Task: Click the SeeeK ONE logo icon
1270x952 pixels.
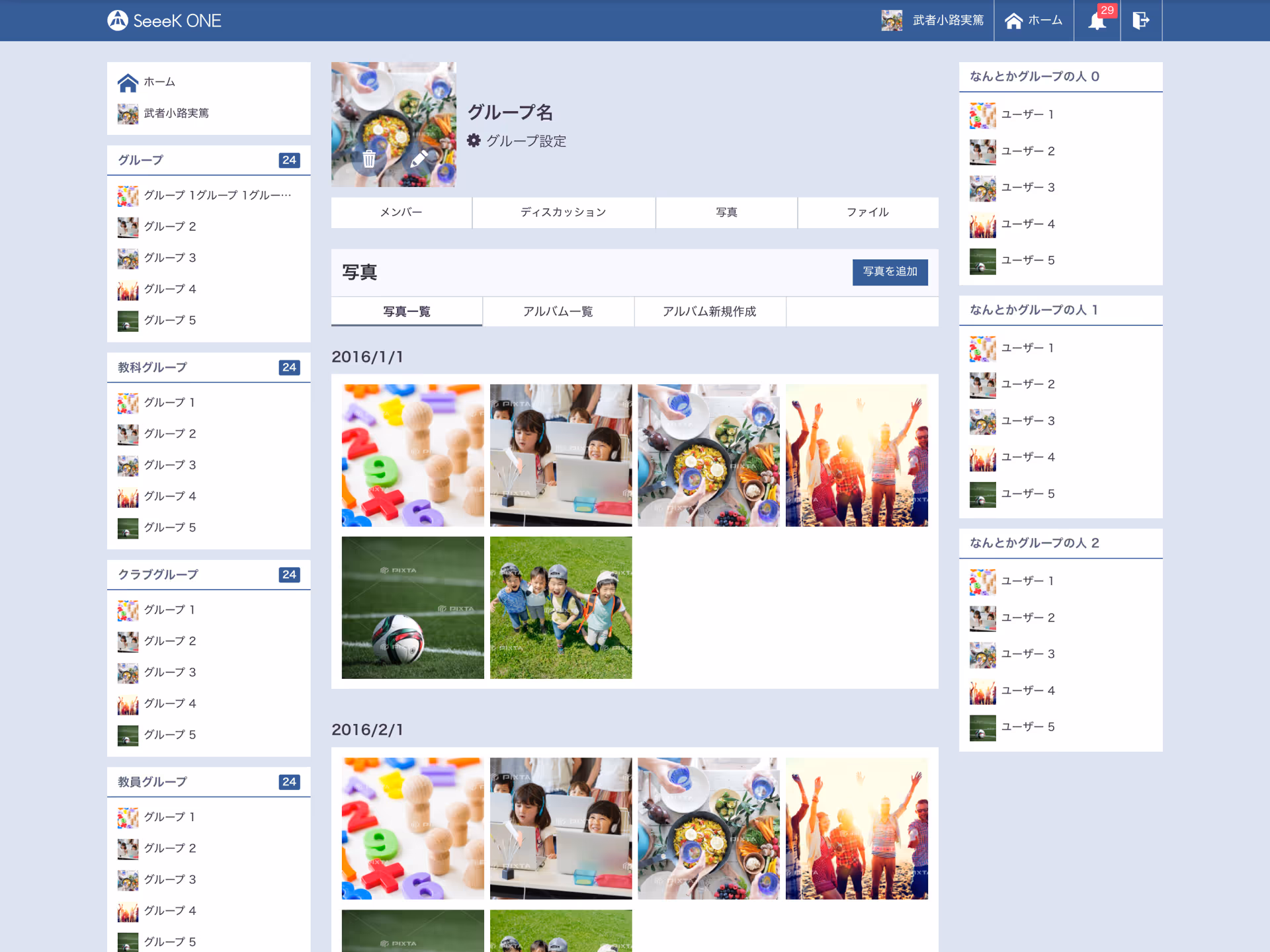Action: 118,20
